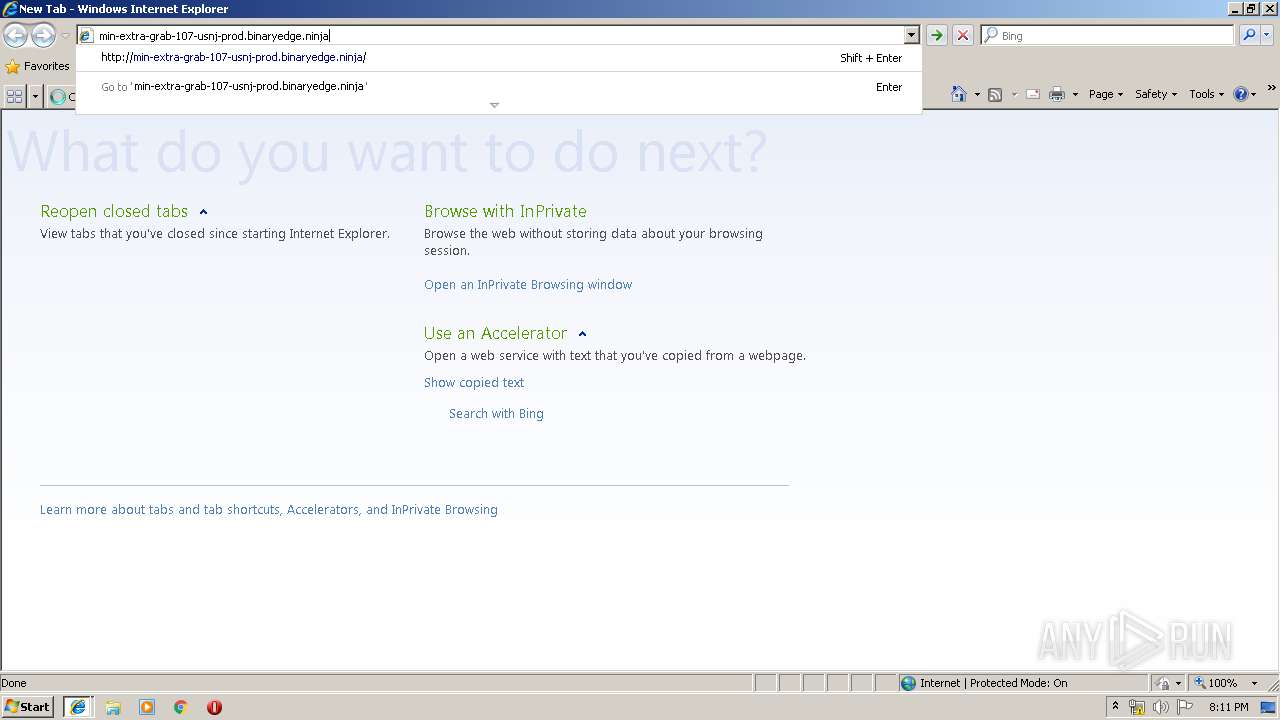Click the Use an Accelerator heading
1280x720 pixels.
pos(495,333)
